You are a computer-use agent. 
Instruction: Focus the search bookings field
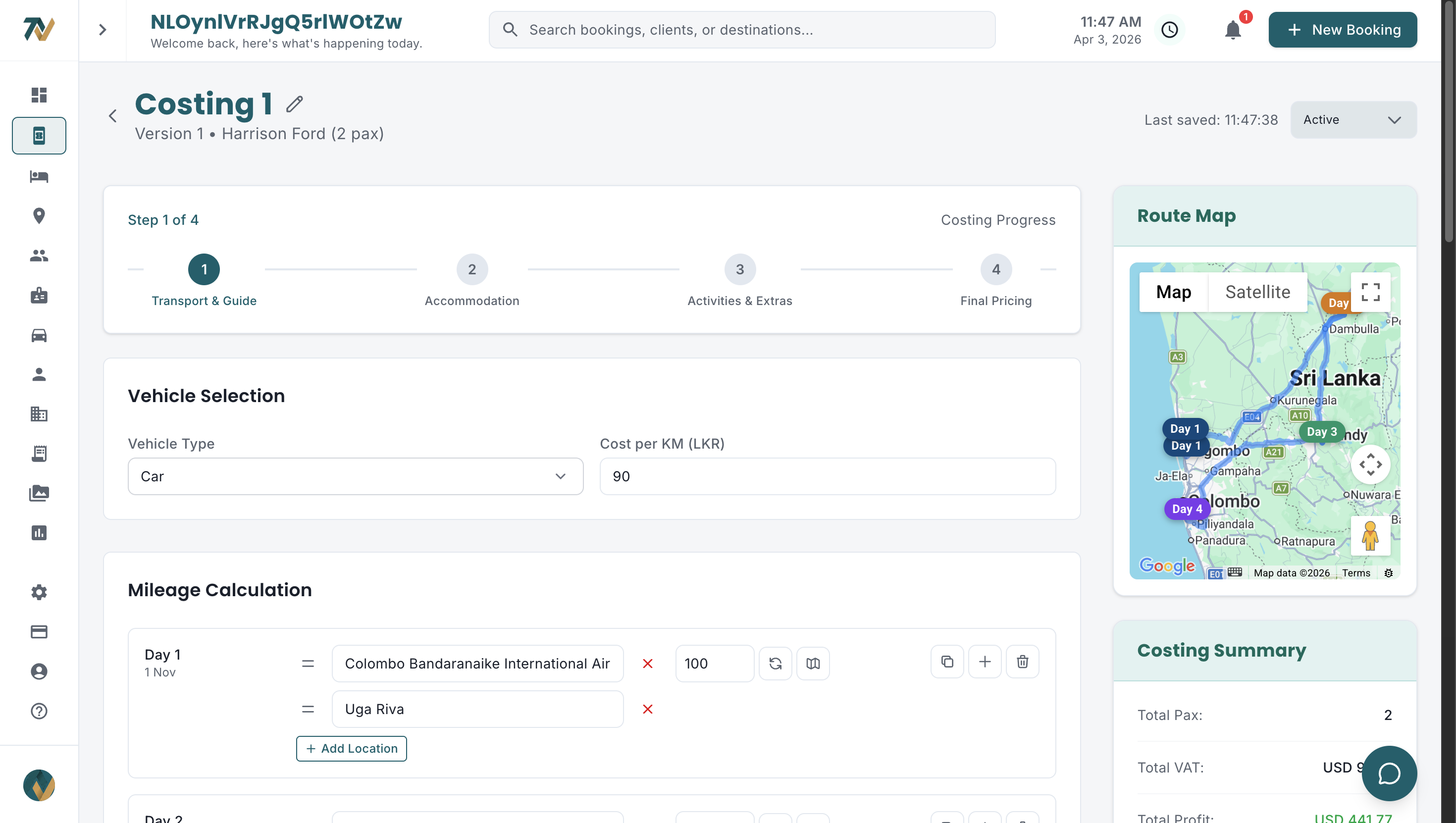click(741, 29)
